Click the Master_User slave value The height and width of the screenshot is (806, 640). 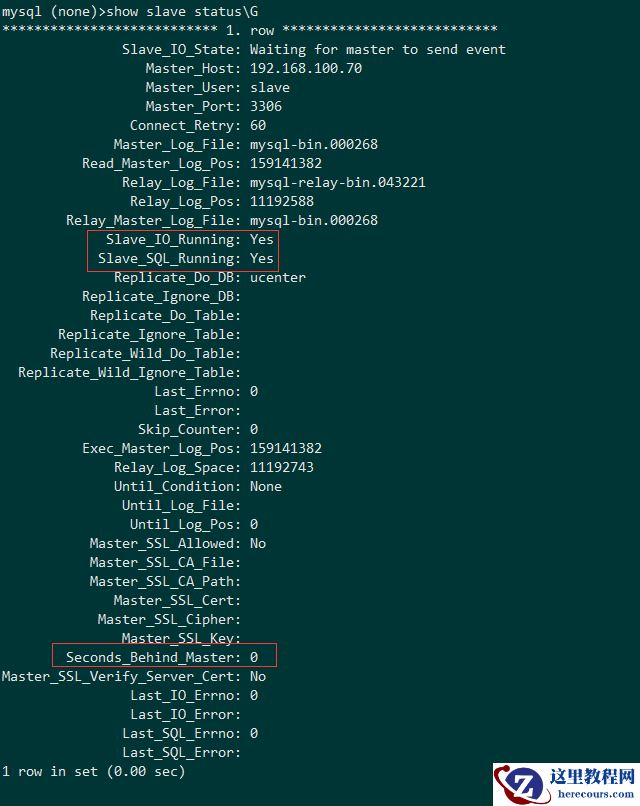point(270,87)
